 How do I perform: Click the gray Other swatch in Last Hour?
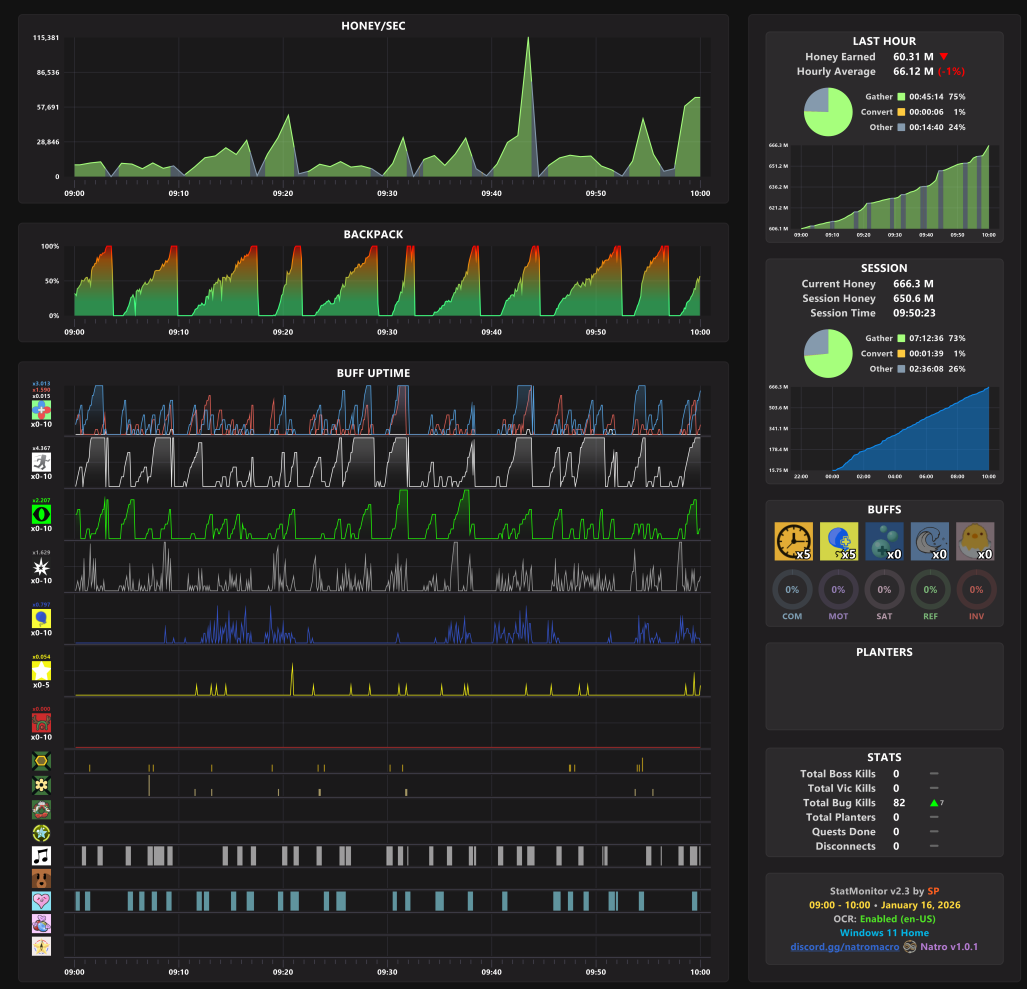tap(901, 128)
